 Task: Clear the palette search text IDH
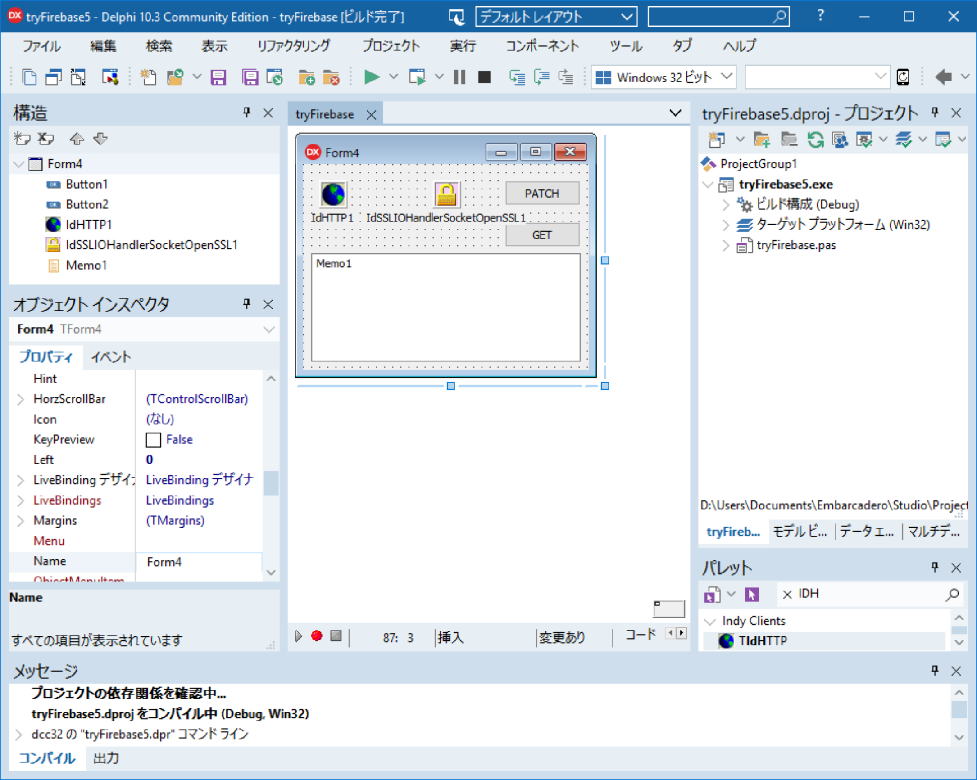[x=787, y=594]
